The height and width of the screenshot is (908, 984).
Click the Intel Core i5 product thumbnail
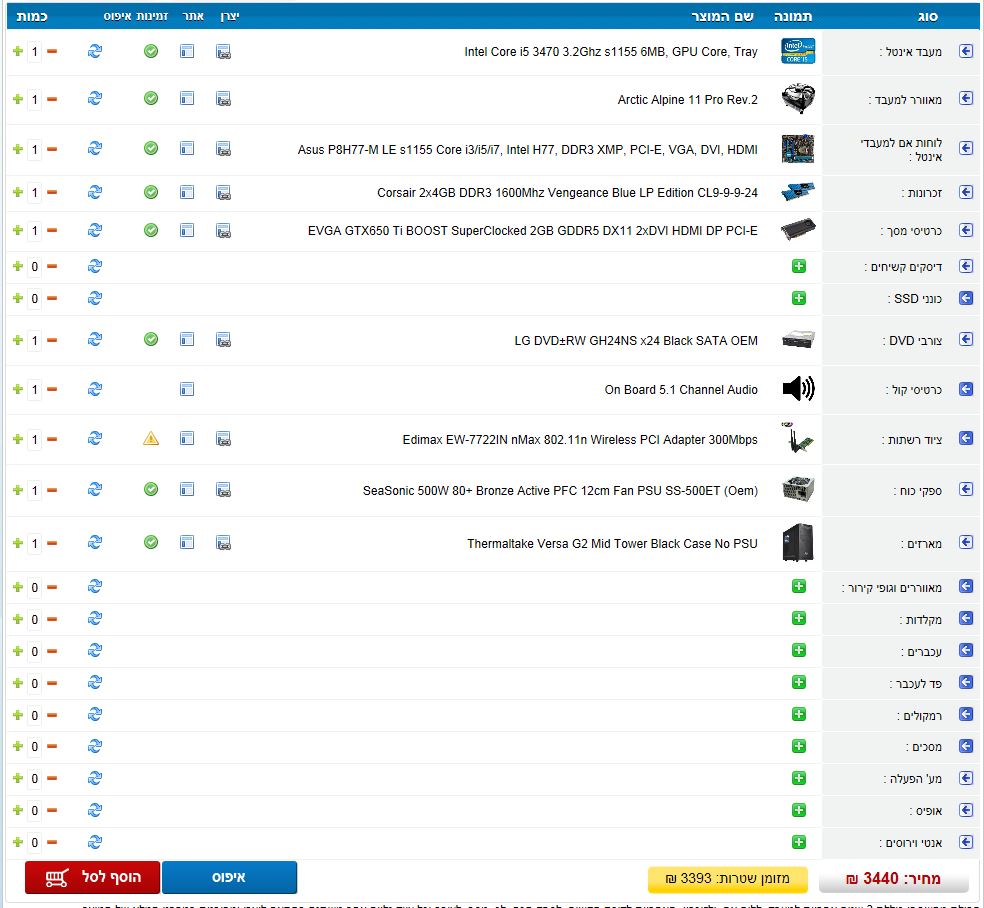(797, 51)
